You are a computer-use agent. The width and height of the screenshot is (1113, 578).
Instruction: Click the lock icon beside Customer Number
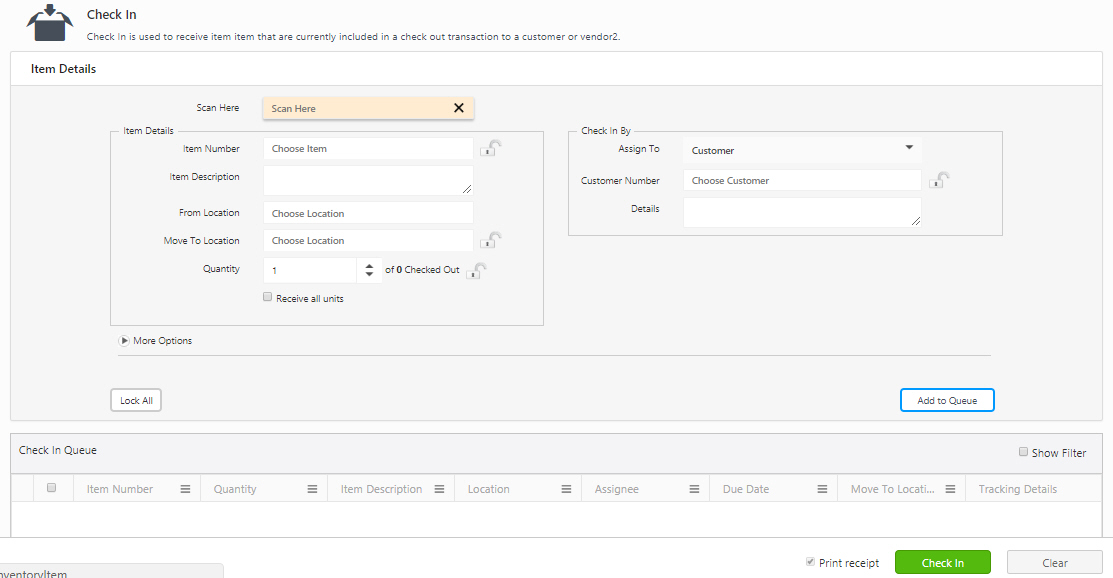click(x=938, y=181)
